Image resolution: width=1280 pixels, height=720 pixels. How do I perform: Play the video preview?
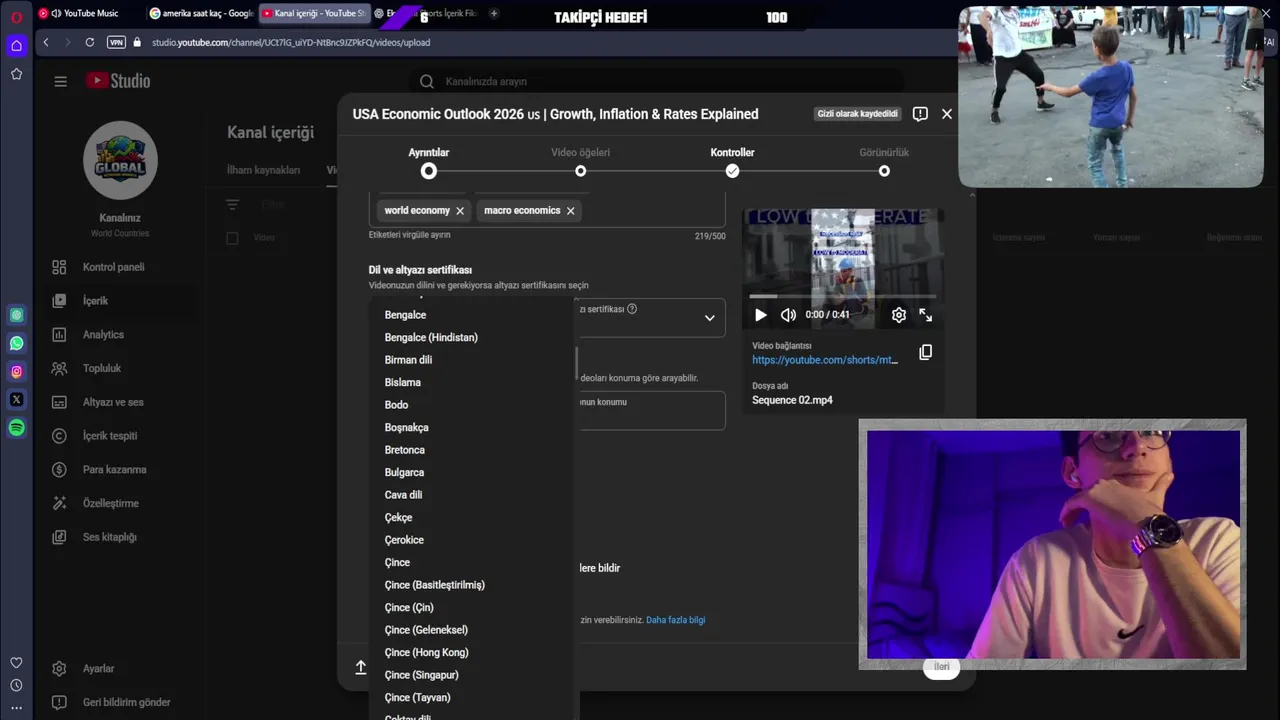click(760, 315)
